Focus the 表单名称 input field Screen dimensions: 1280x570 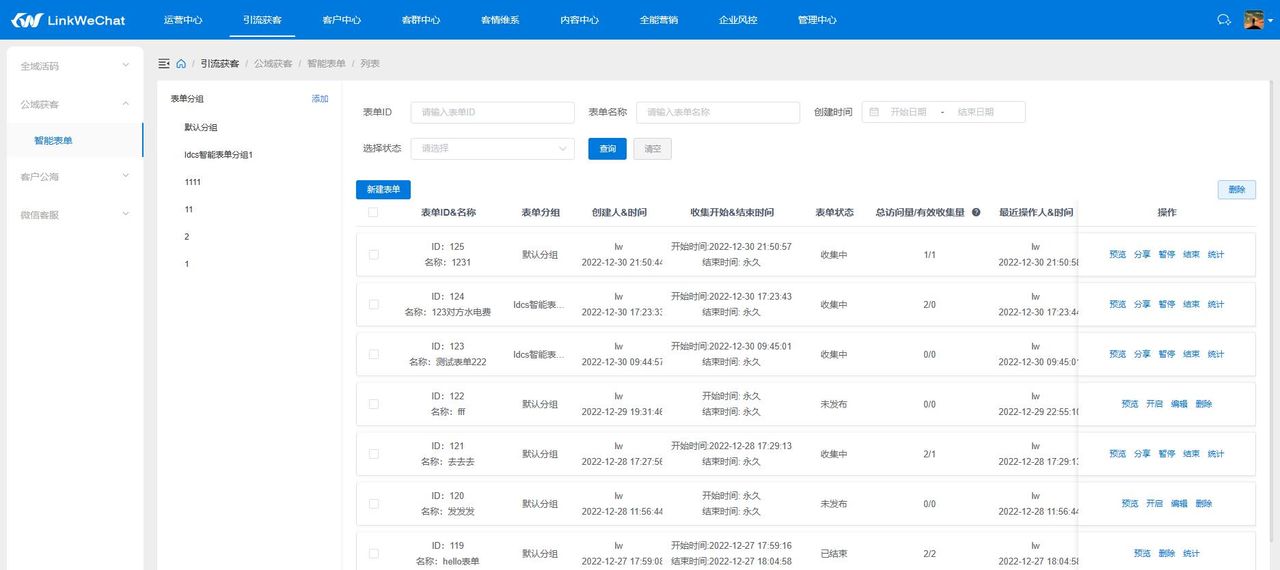[718, 112]
